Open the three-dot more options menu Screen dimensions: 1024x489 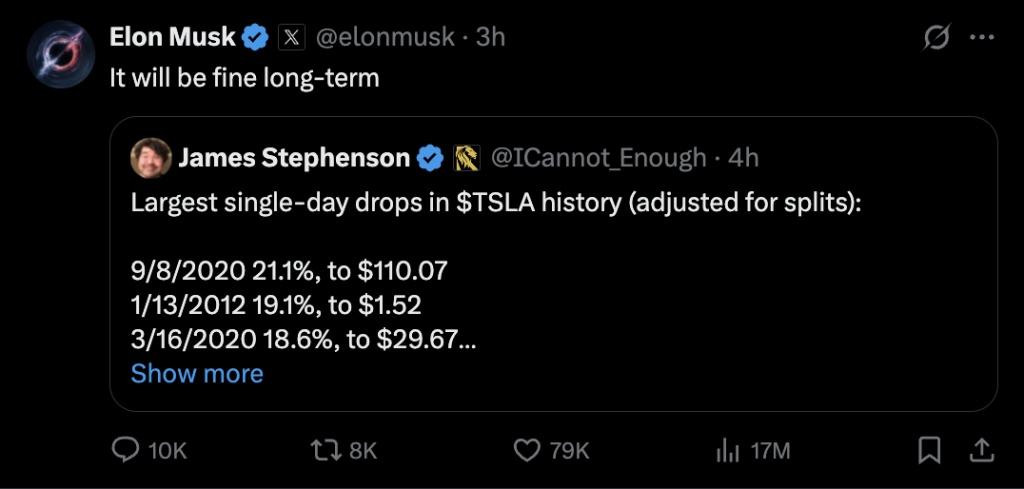point(983,38)
